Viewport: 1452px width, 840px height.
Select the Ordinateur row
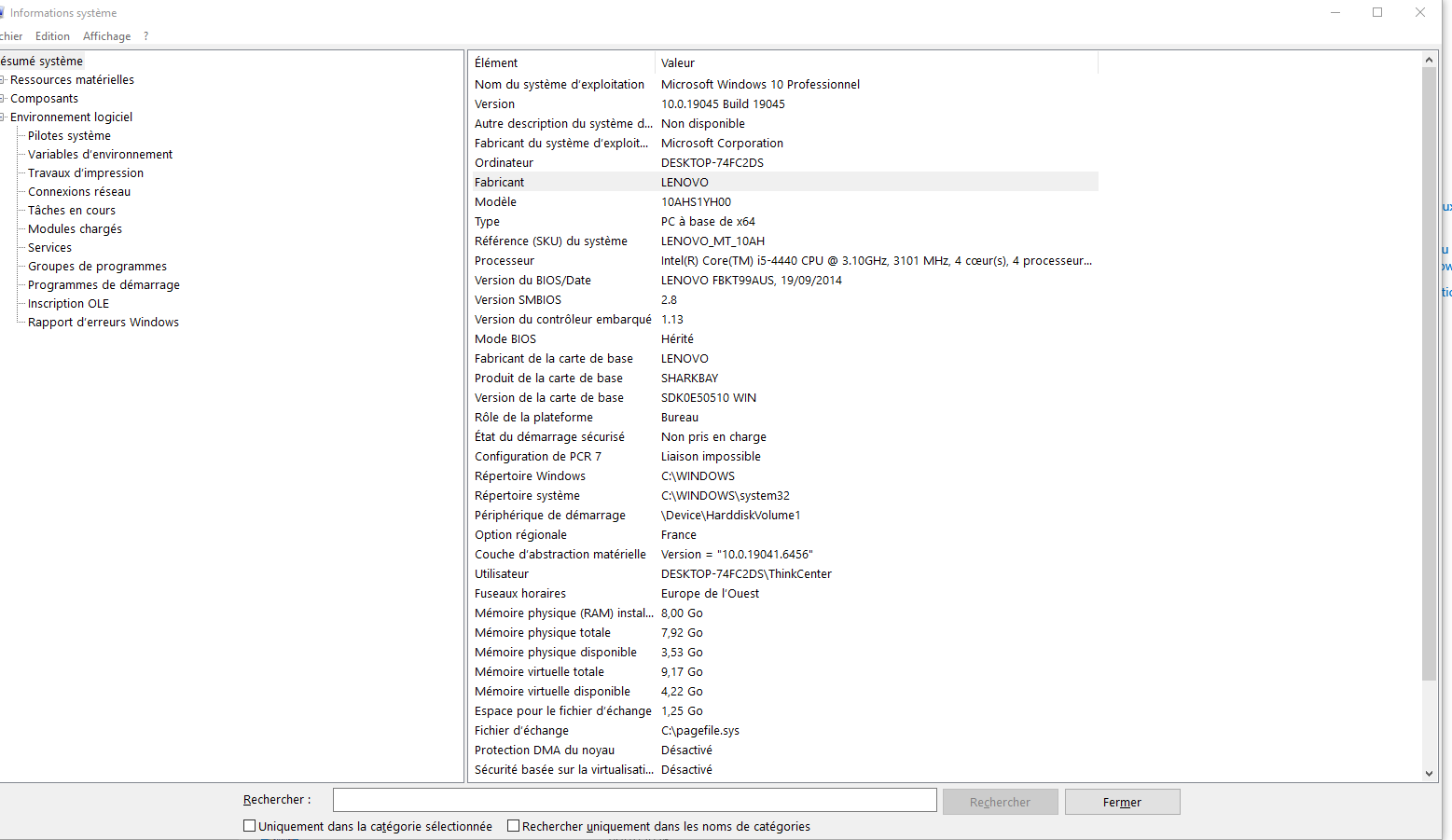[783, 162]
